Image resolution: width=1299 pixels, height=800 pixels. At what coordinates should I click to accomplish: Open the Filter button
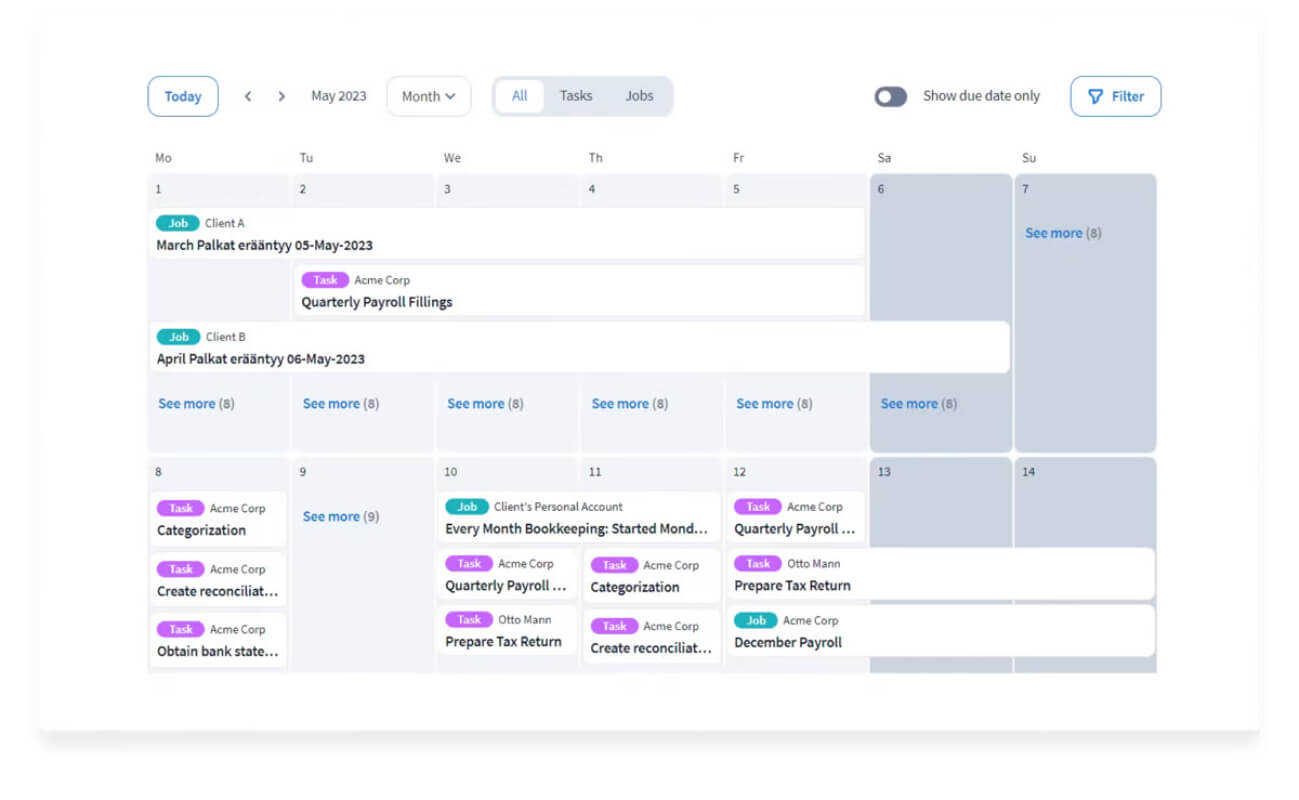[x=1115, y=96]
